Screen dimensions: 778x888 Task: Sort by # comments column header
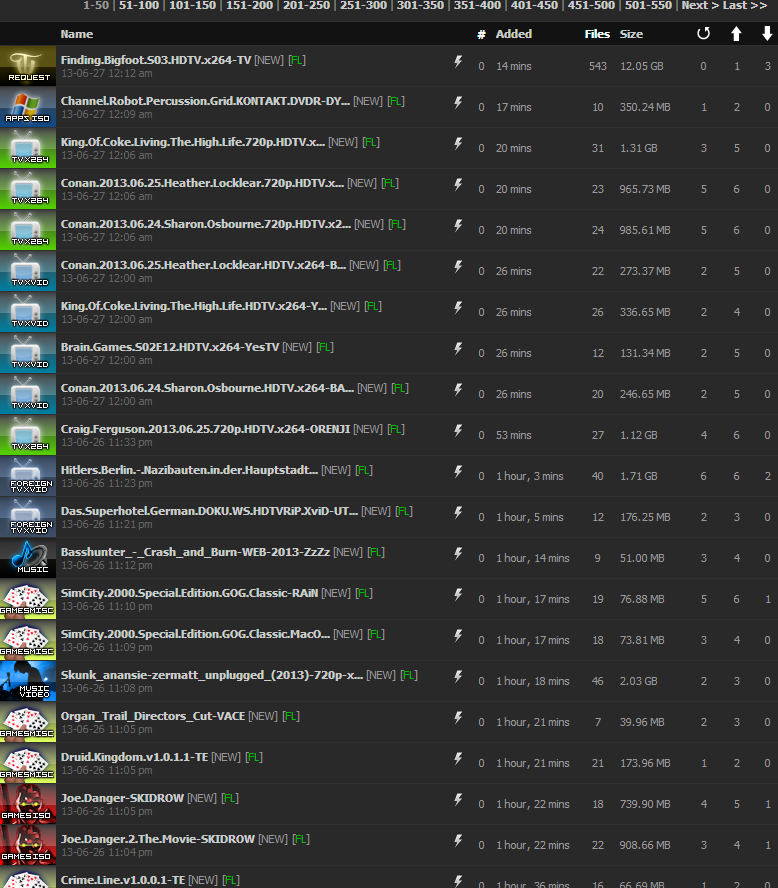tap(481, 35)
